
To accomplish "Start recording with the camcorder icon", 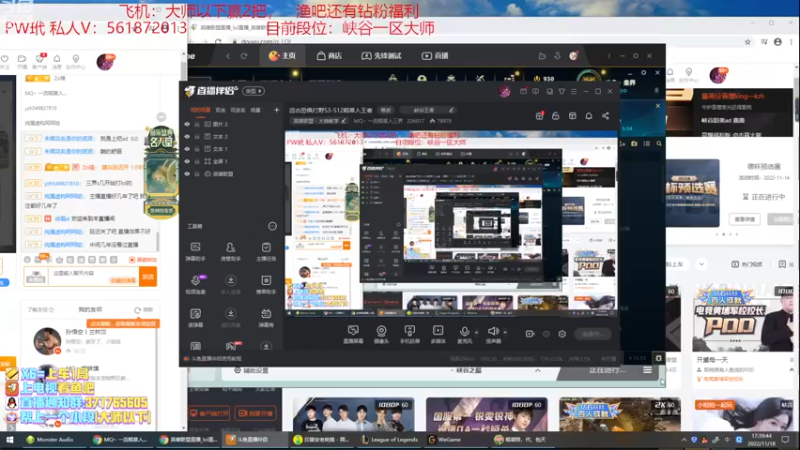I will click(530, 334).
